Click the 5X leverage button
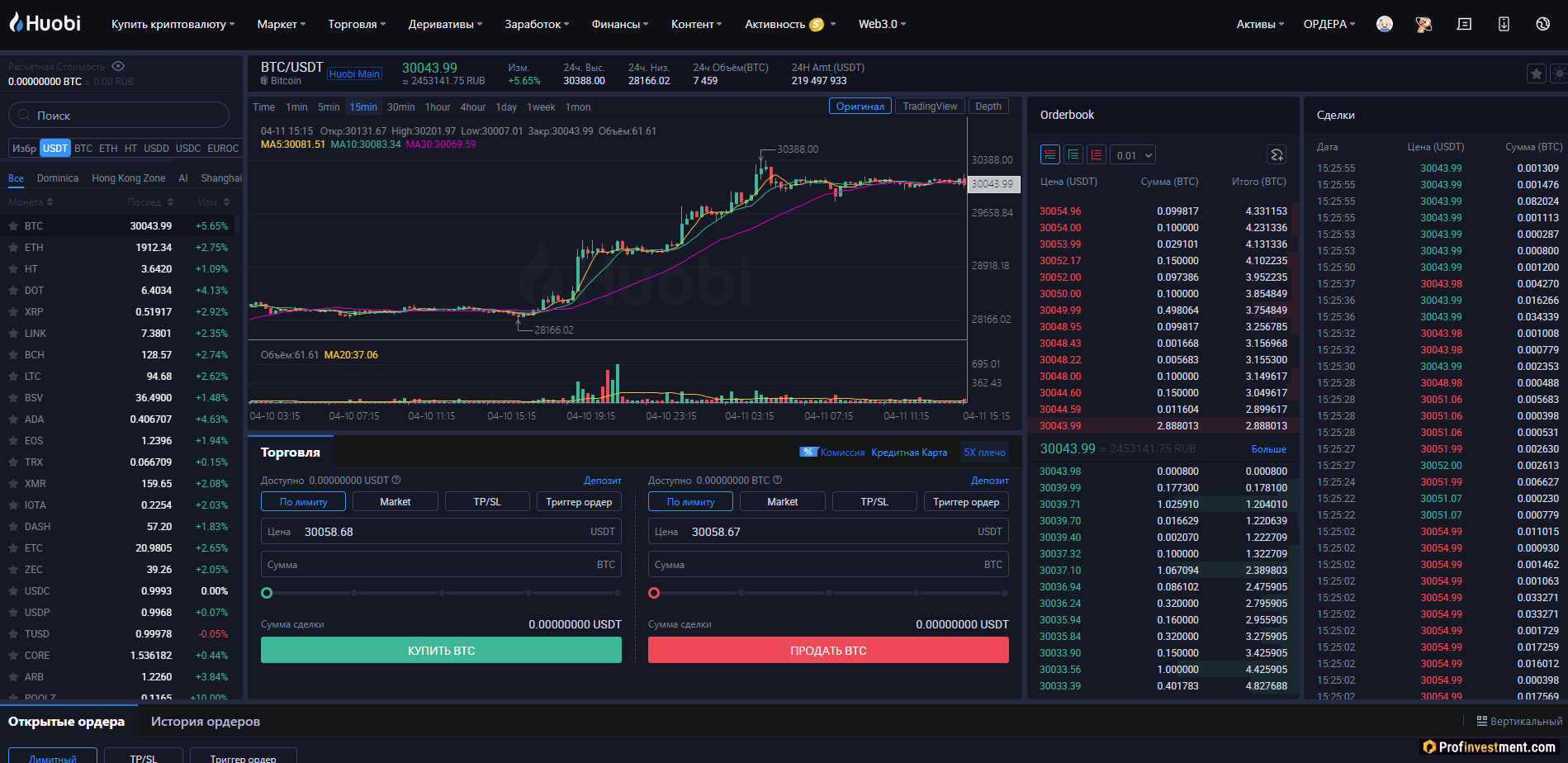The image size is (1568, 763). 984,452
